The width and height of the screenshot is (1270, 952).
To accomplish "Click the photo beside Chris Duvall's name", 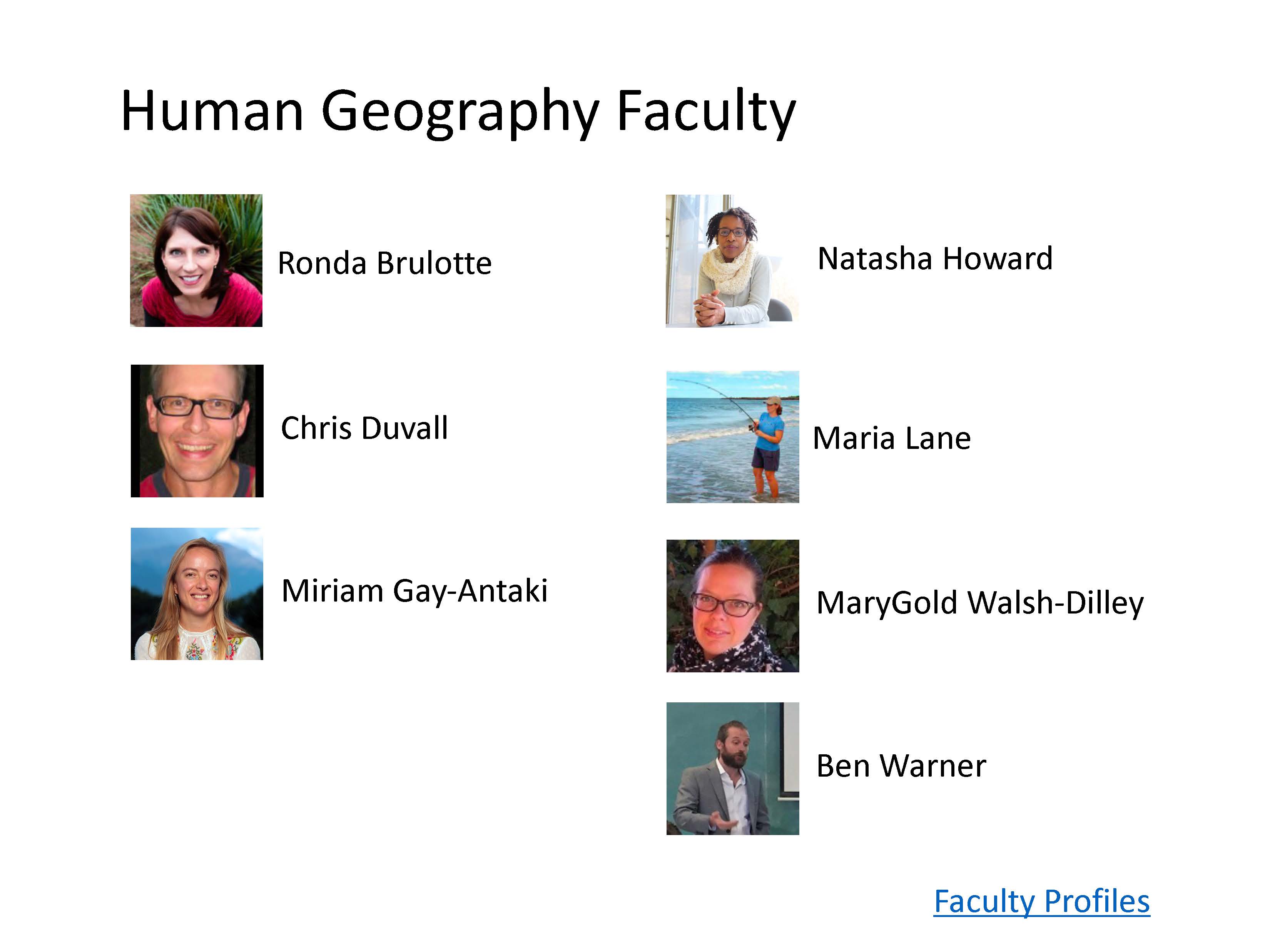I will pos(197,431).
